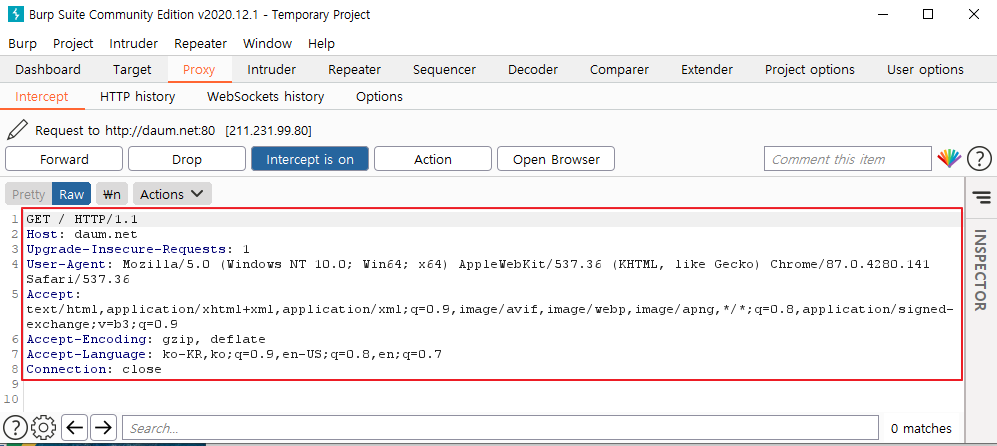997x446 pixels.
Task: Switch to the Dashboard tab
Action: pyautogui.click(x=48, y=69)
